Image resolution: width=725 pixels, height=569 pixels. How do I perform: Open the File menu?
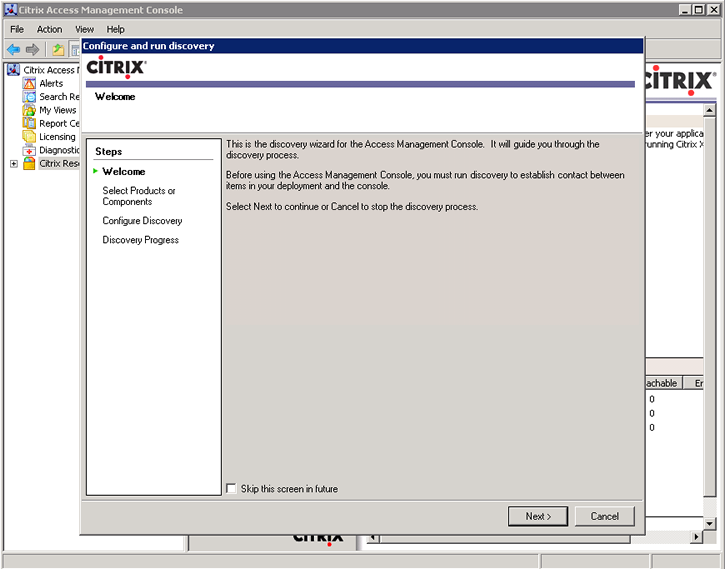click(17, 29)
